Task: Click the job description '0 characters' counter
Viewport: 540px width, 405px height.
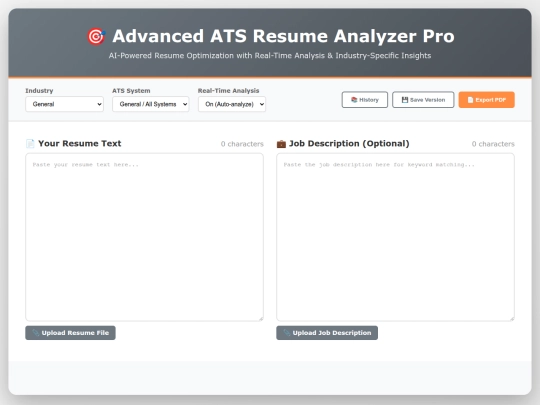Action: [x=493, y=144]
